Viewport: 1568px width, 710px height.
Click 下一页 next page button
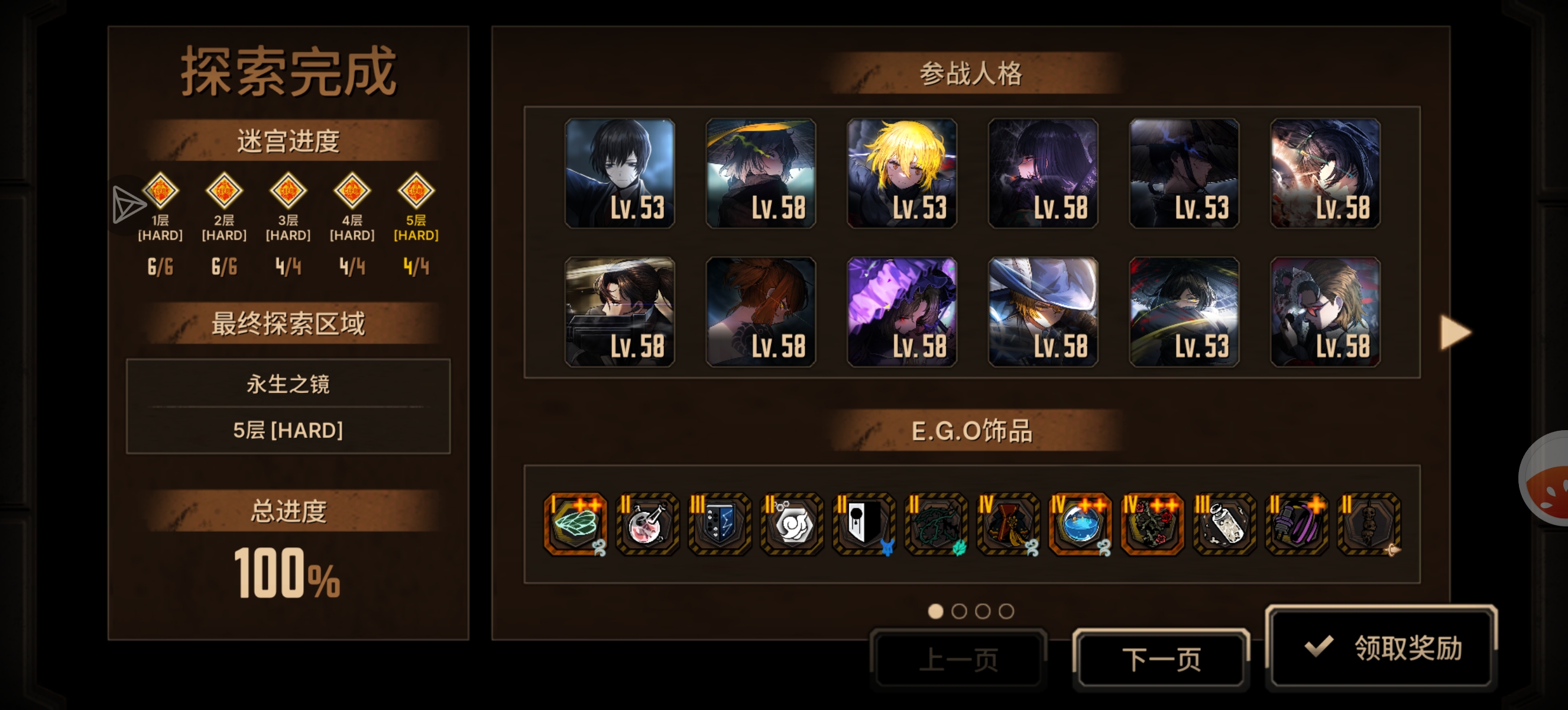point(1161,660)
